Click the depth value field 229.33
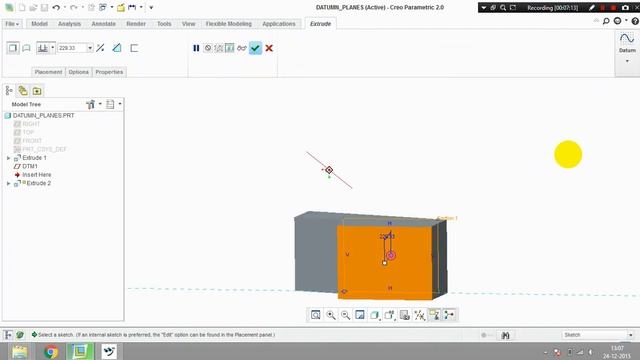The image size is (640, 360). (72, 48)
